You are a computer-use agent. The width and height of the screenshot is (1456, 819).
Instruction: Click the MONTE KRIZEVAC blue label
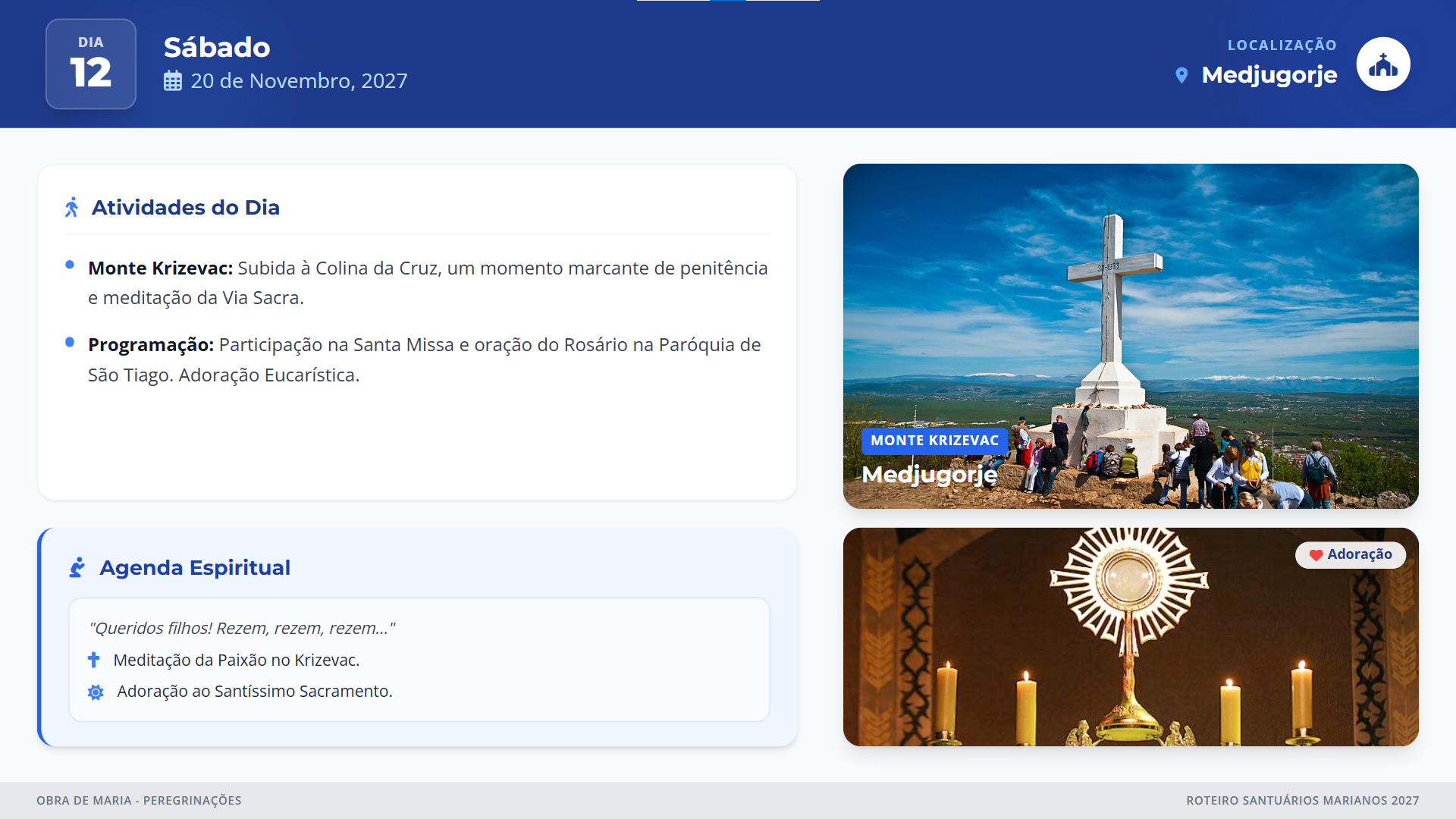pyautogui.click(x=934, y=441)
